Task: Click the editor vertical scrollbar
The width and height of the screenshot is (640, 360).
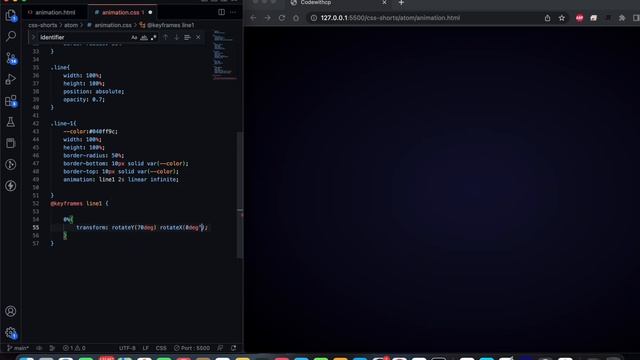Action: [x=240, y=195]
